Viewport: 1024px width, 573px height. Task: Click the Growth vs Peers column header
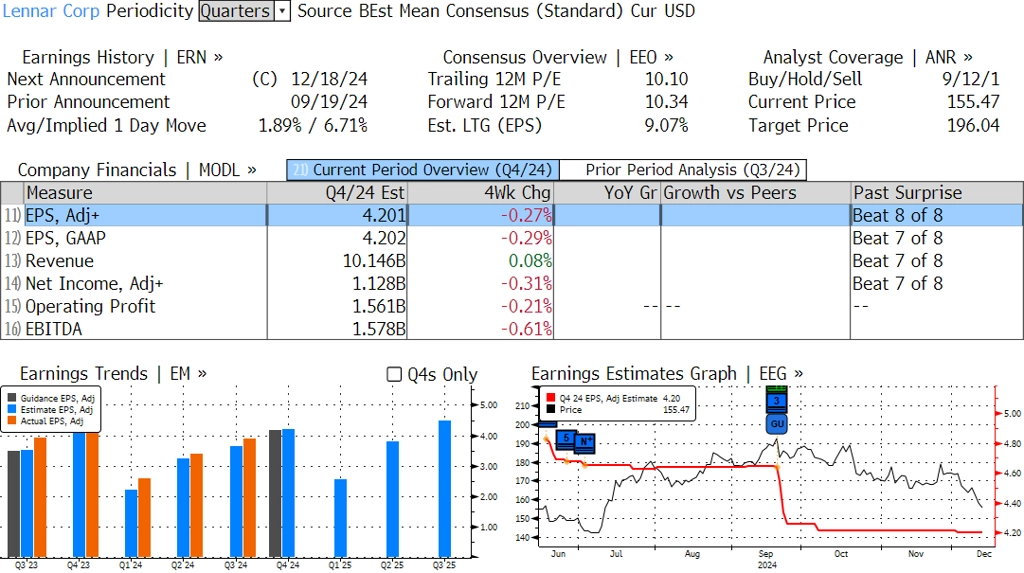pos(756,193)
